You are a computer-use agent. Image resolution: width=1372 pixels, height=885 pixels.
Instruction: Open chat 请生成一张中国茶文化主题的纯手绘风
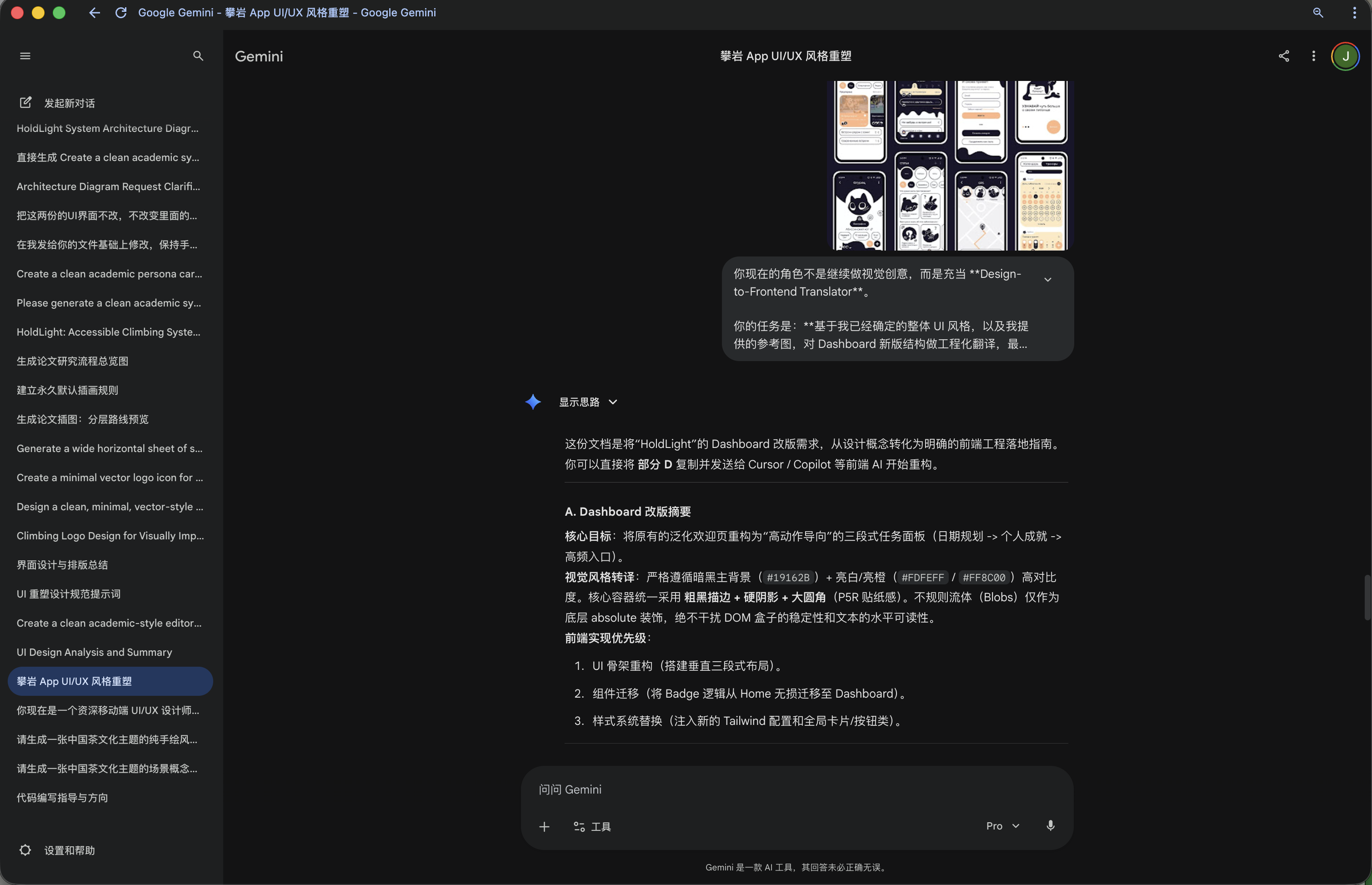pos(110,739)
